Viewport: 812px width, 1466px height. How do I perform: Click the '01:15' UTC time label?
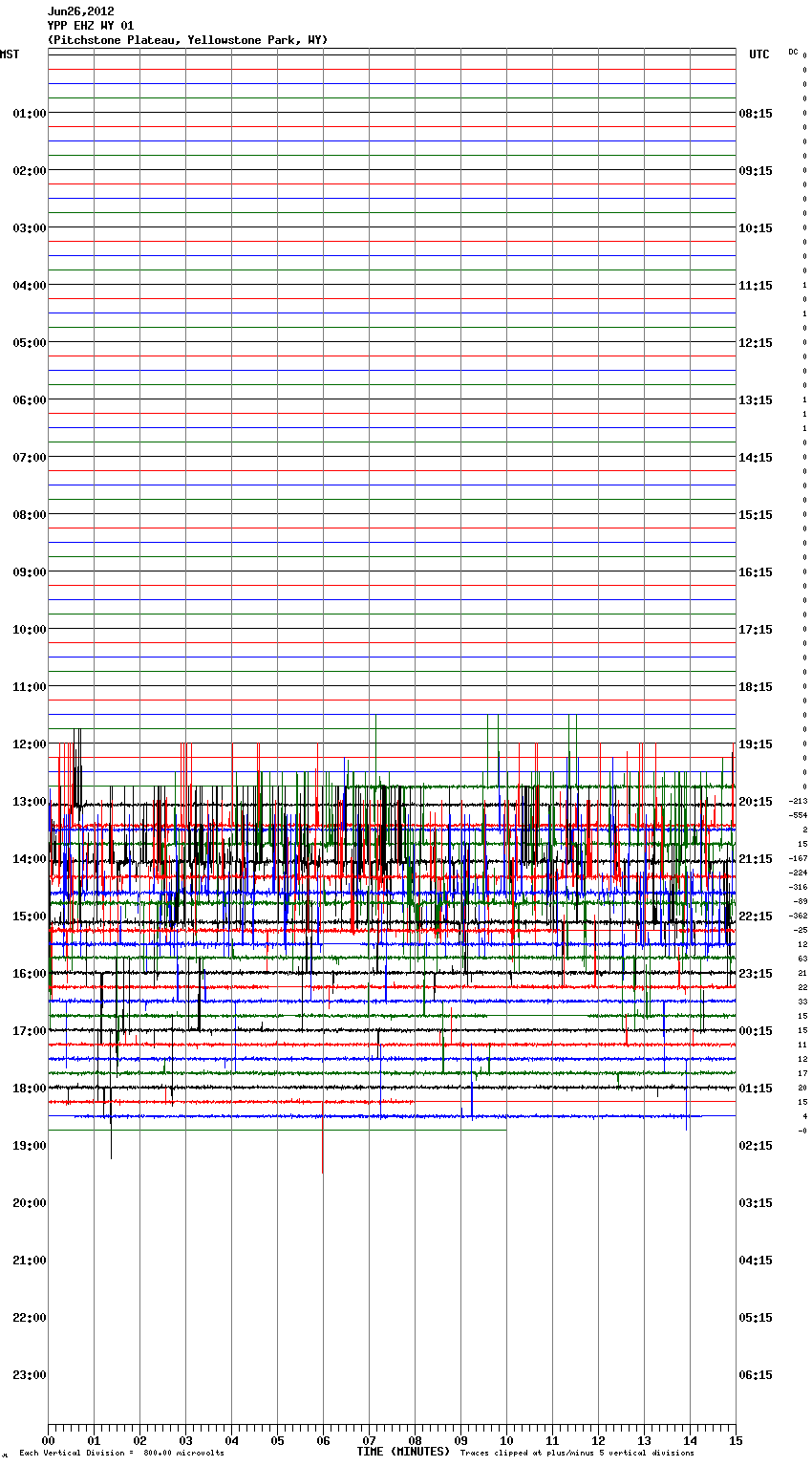click(x=756, y=1089)
